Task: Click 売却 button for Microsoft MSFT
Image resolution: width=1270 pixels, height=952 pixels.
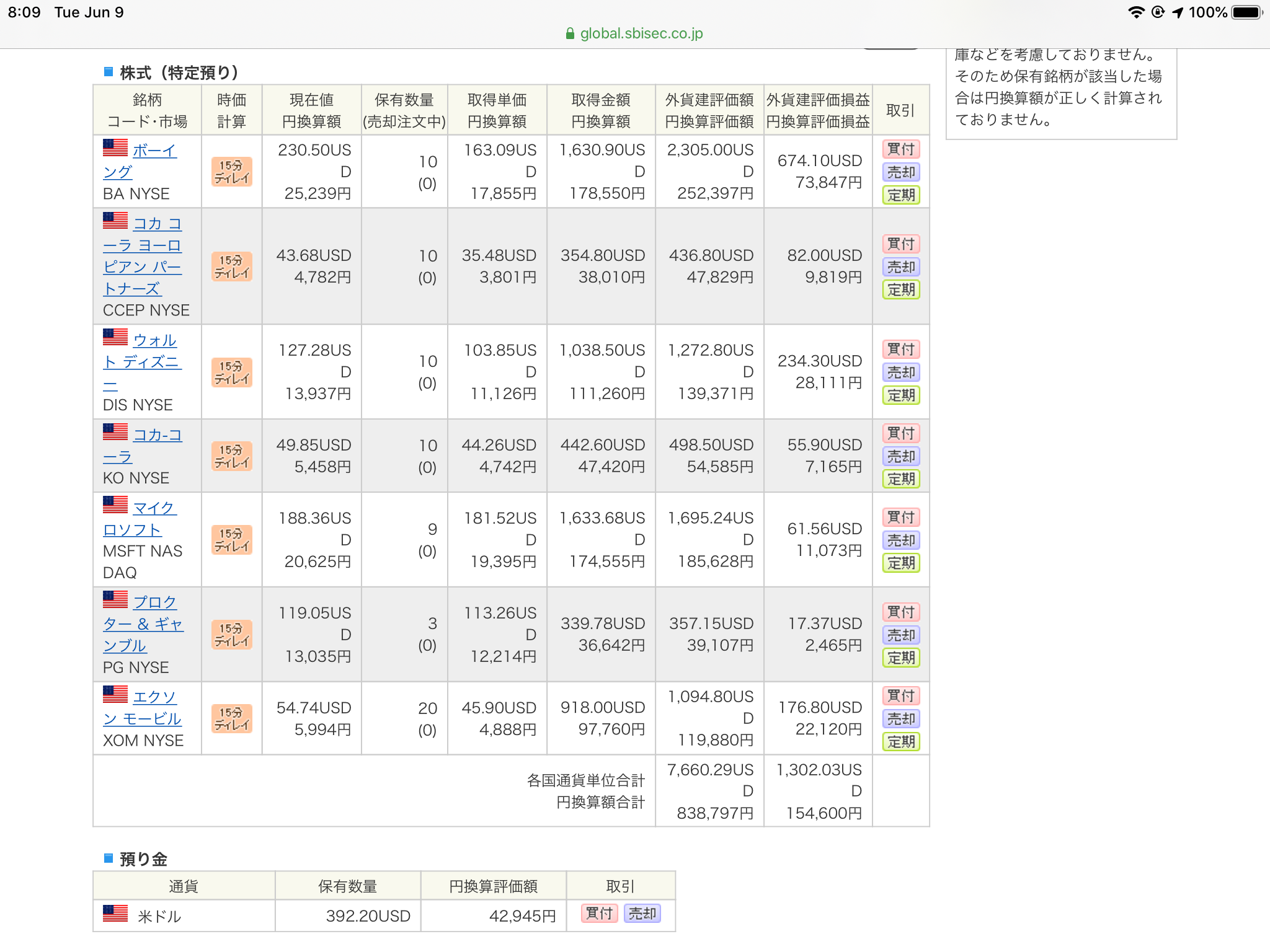Action: pos(901,540)
